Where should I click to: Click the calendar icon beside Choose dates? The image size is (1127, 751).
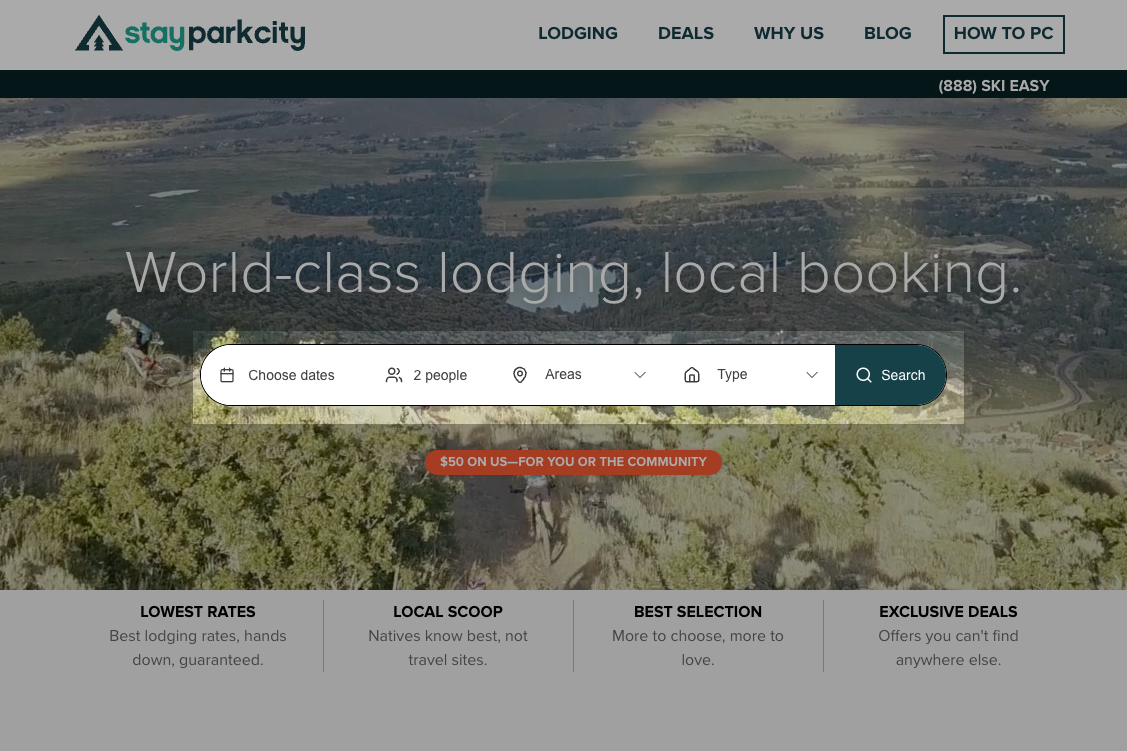click(x=227, y=375)
